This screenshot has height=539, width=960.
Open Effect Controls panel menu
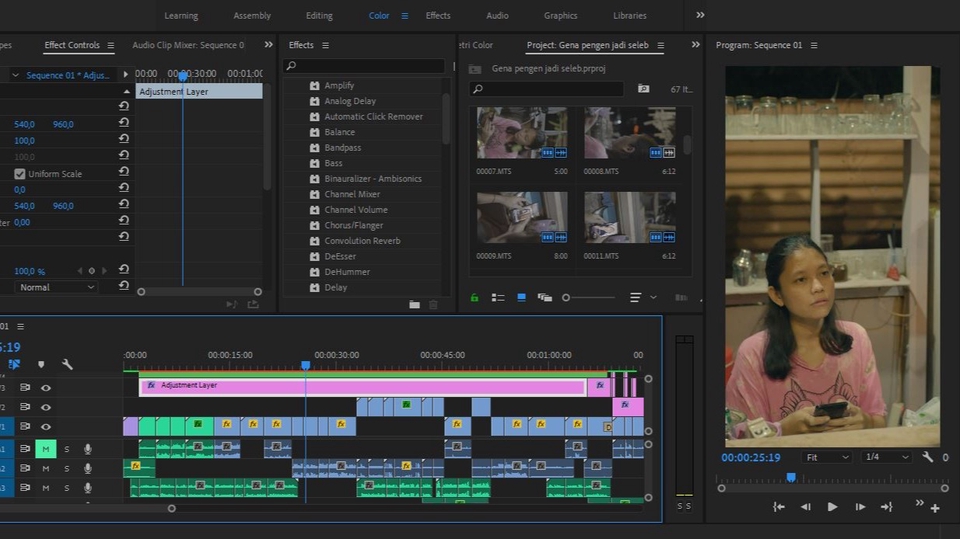tap(111, 45)
